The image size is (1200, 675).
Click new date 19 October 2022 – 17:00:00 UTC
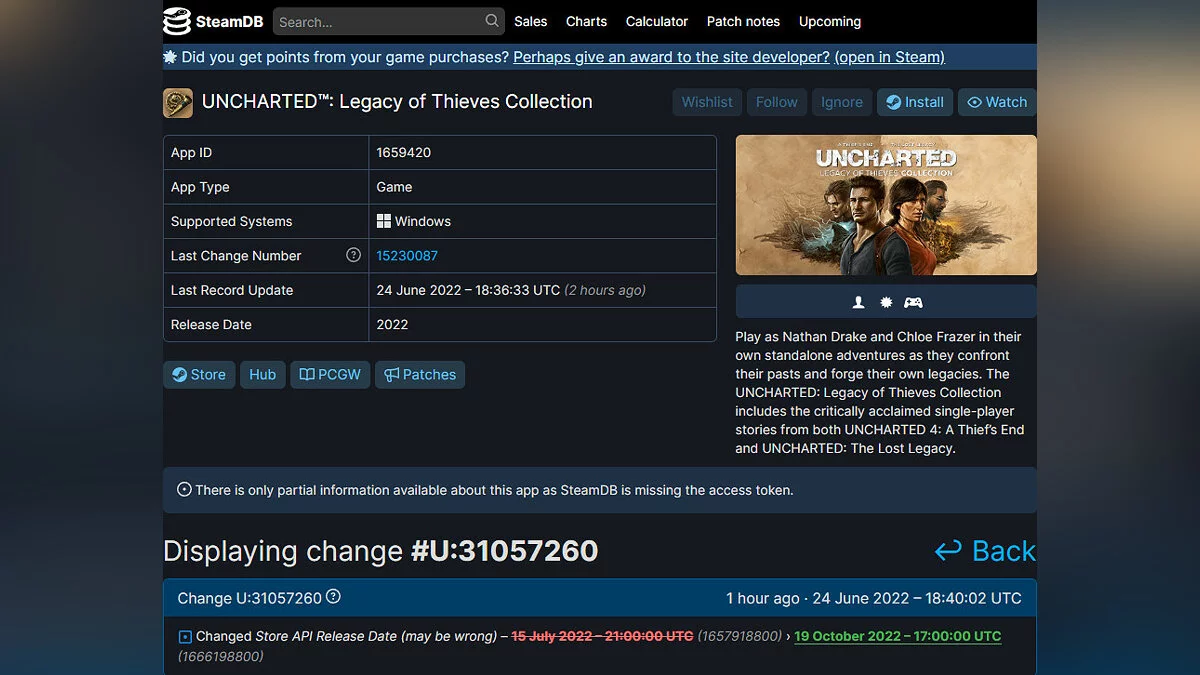(897, 636)
